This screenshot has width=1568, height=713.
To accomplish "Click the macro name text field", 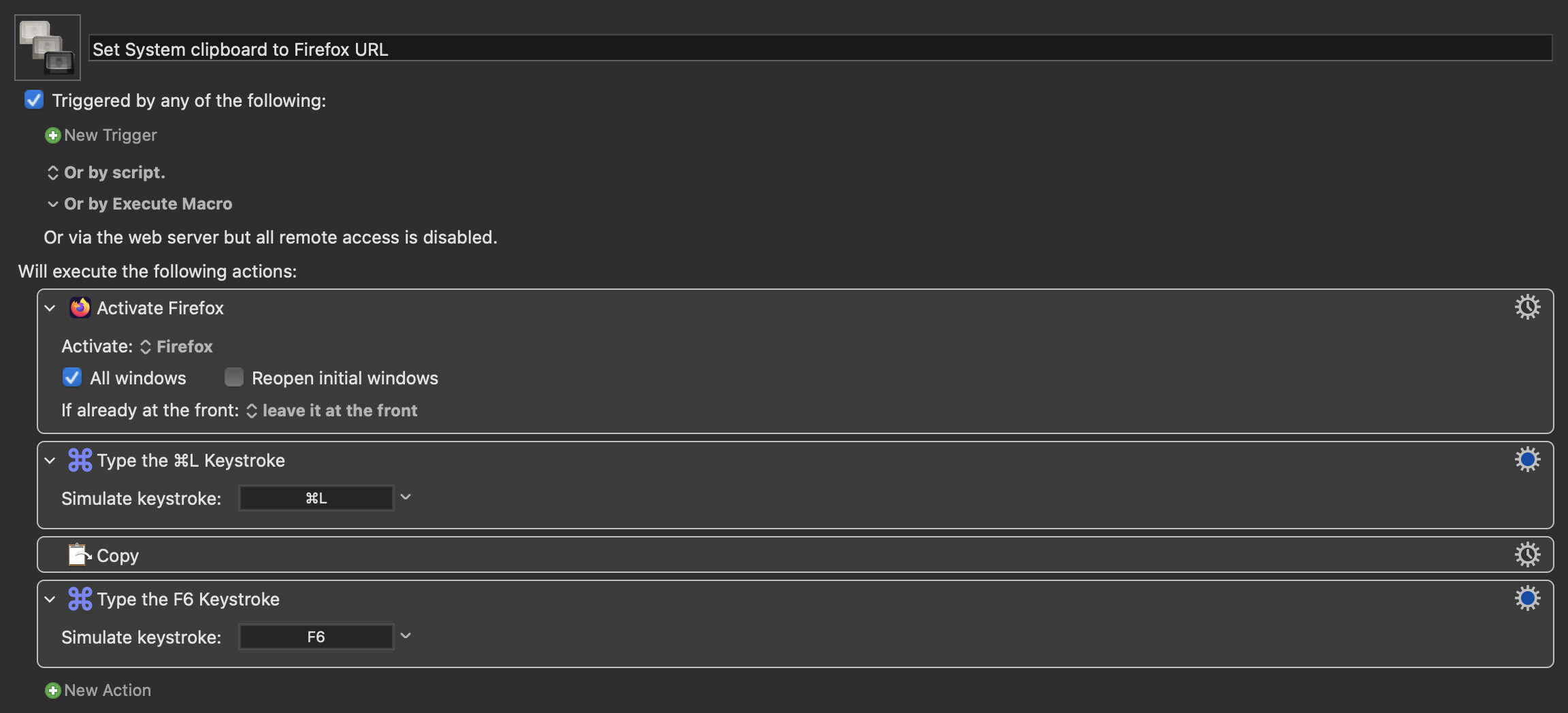I will point(821,48).
